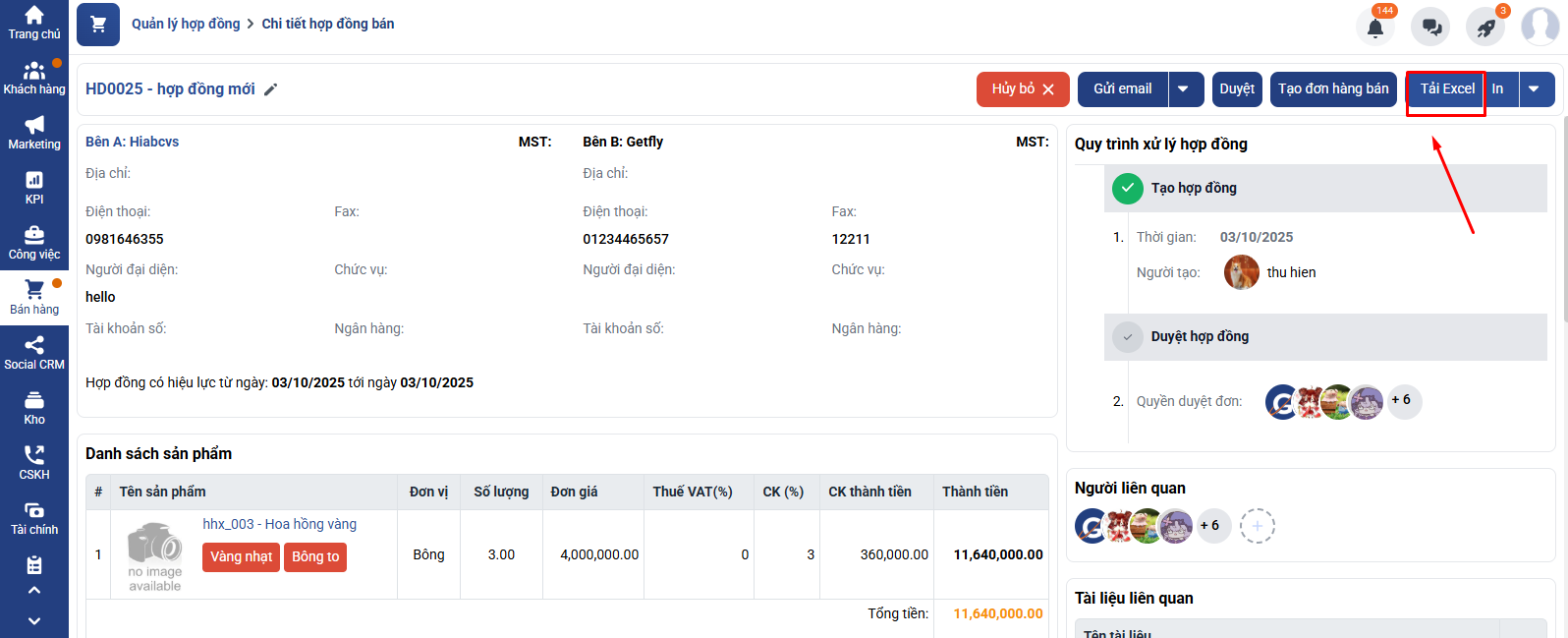
Task: Open the notifications bell icon
Action: pyautogui.click(x=1375, y=28)
